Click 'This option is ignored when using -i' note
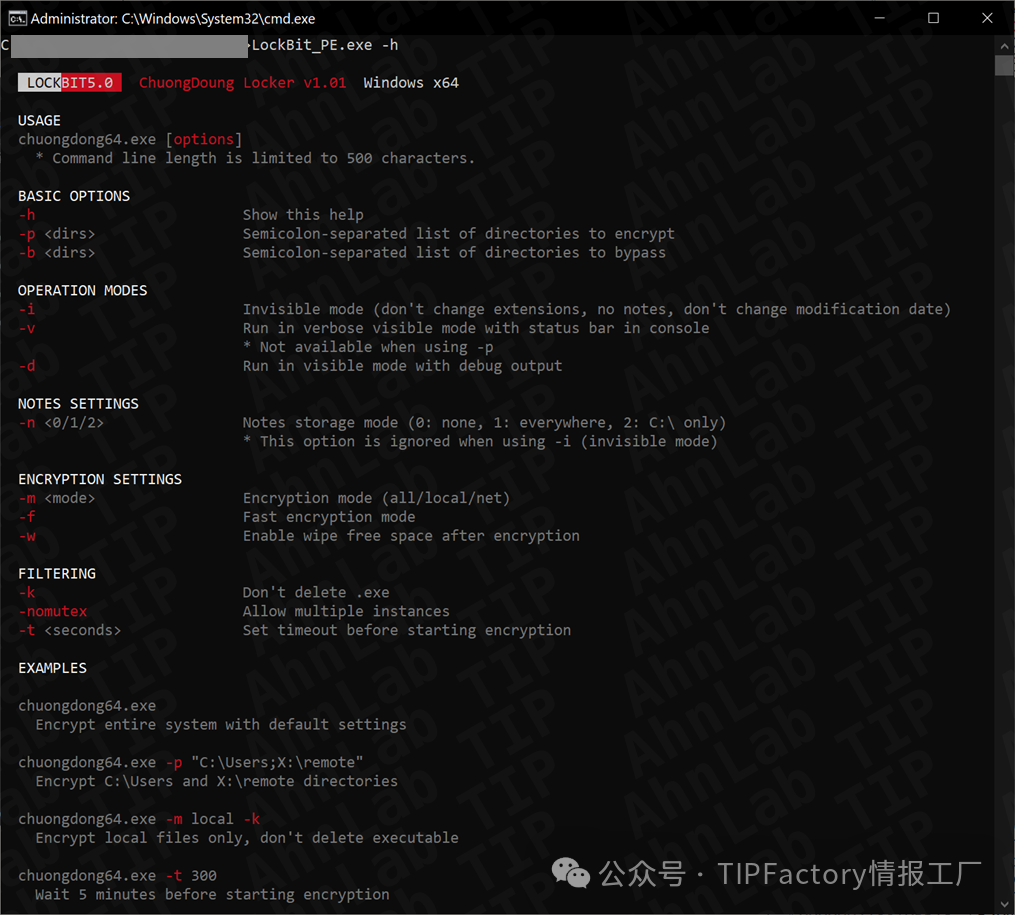 coord(480,441)
